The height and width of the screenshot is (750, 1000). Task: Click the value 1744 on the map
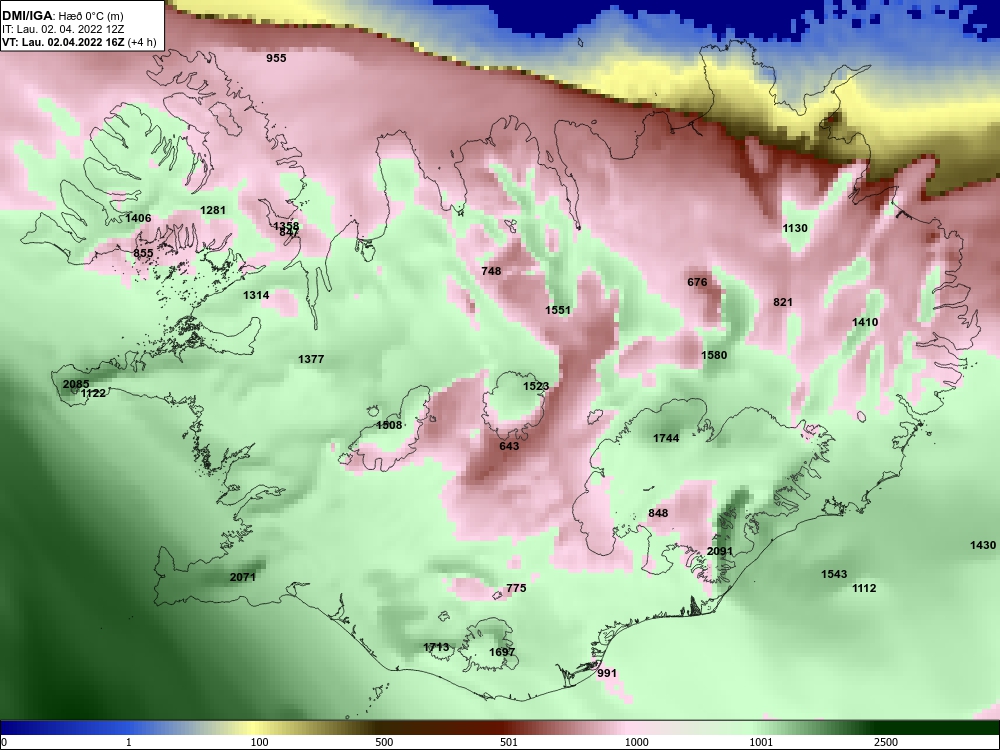coord(666,438)
